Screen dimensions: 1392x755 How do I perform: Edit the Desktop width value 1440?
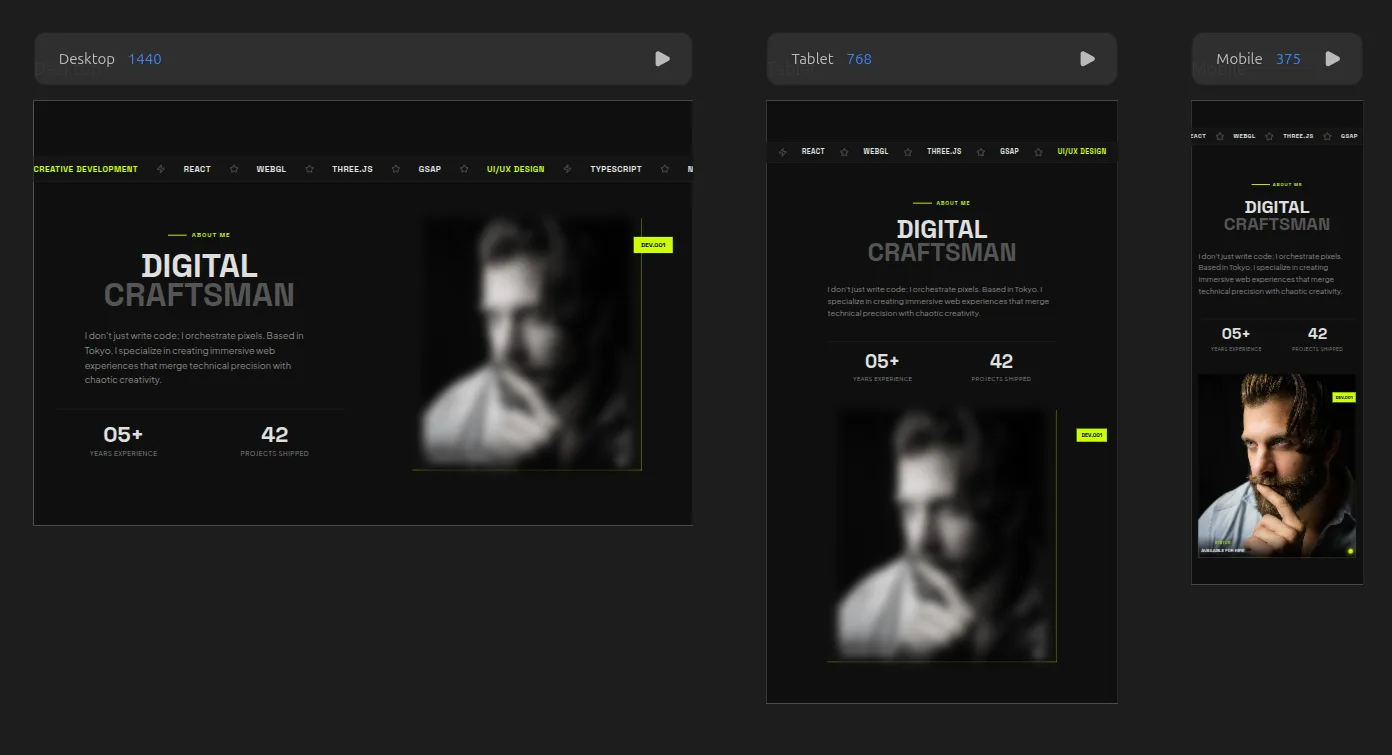click(144, 59)
